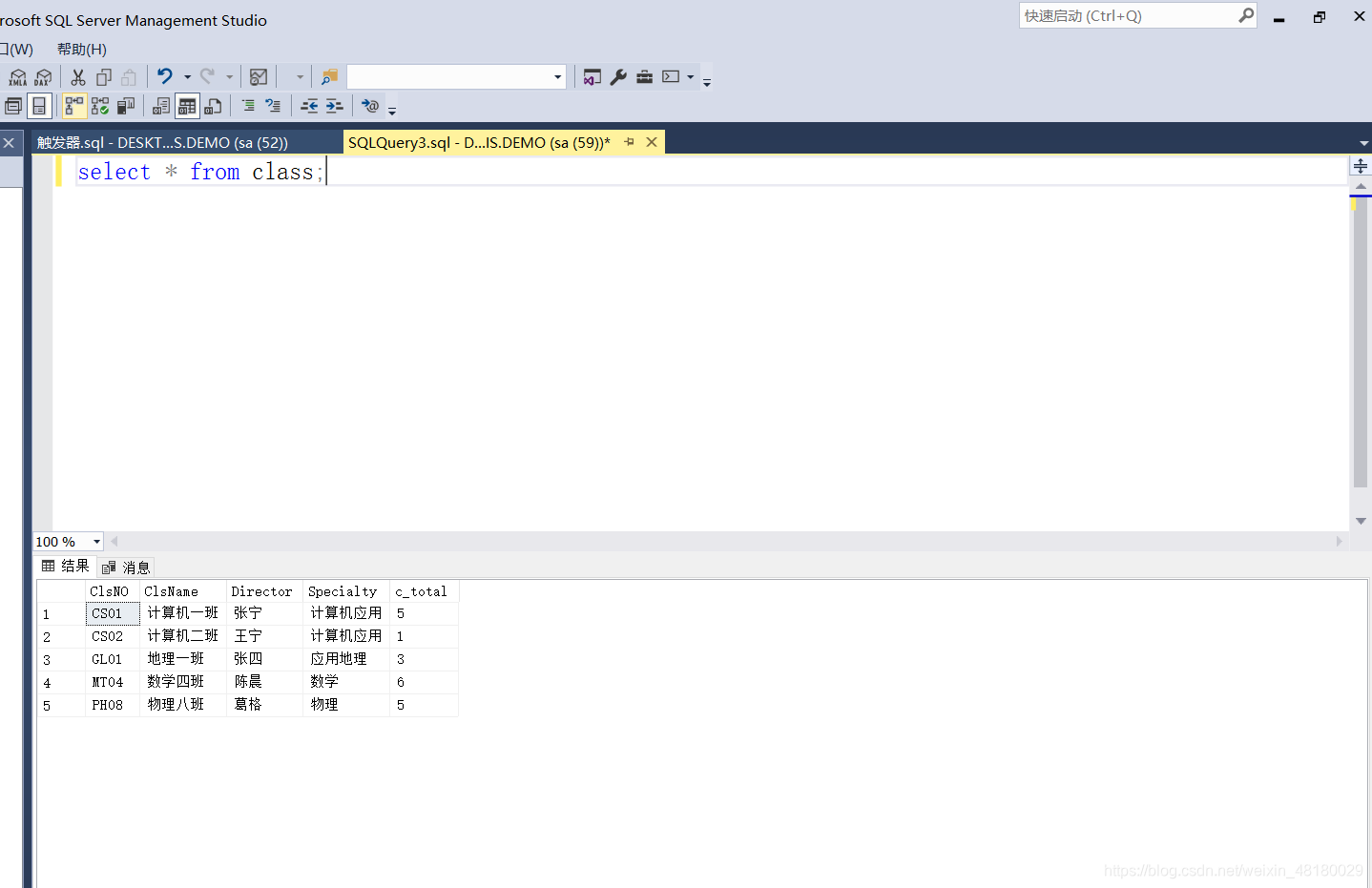Click the XMLA query toolbar icon
The height and width of the screenshot is (888, 1372).
tap(18, 77)
